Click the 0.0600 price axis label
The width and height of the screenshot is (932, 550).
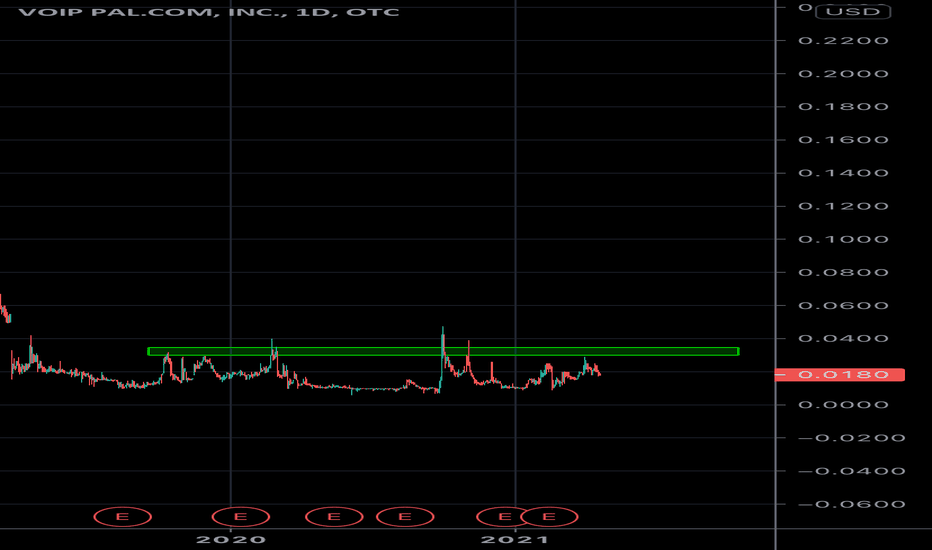pos(843,306)
